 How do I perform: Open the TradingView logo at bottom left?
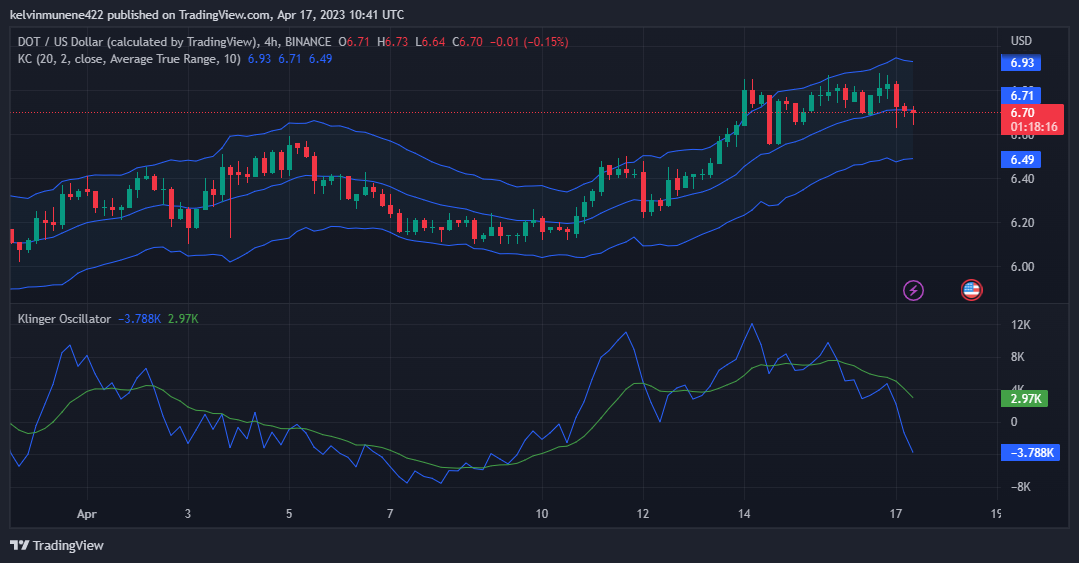click(57, 545)
